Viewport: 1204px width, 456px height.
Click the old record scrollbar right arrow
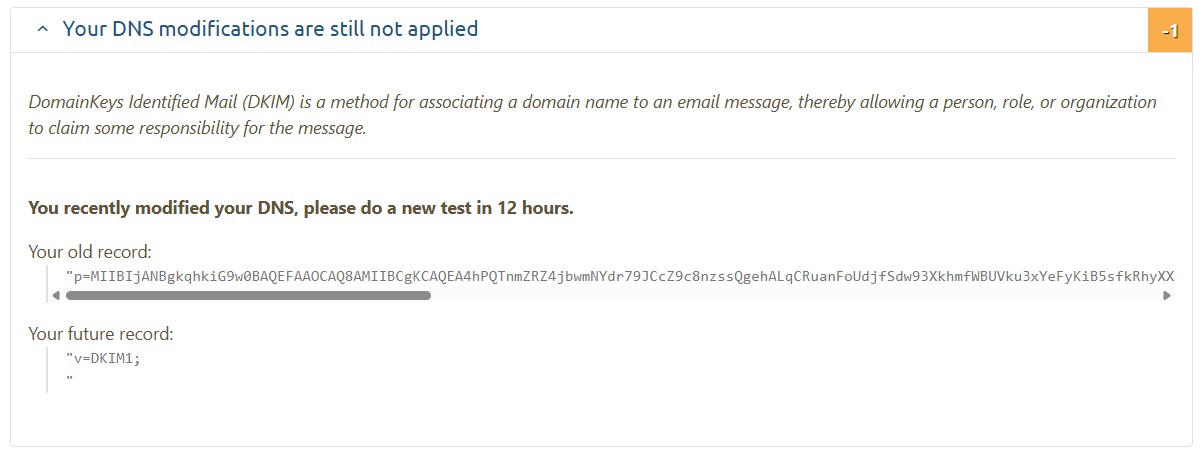pos(1166,296)
